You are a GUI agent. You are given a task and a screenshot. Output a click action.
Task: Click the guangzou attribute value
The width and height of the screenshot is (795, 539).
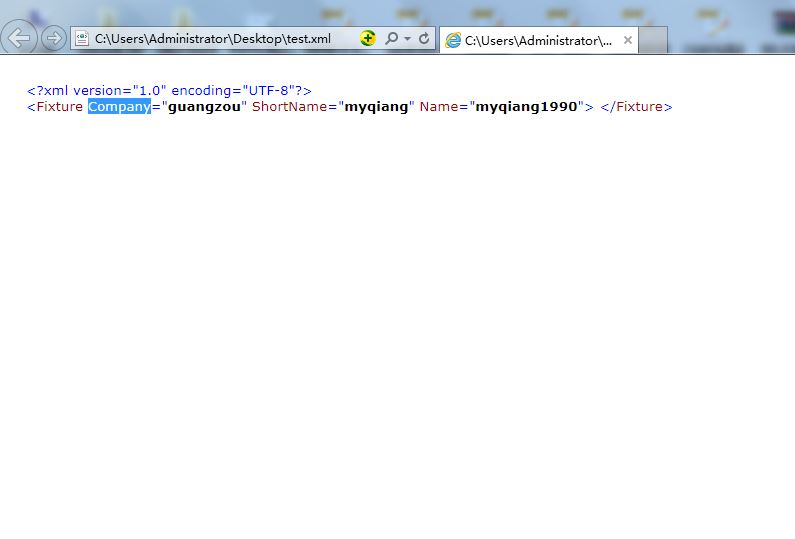point(204,106)
